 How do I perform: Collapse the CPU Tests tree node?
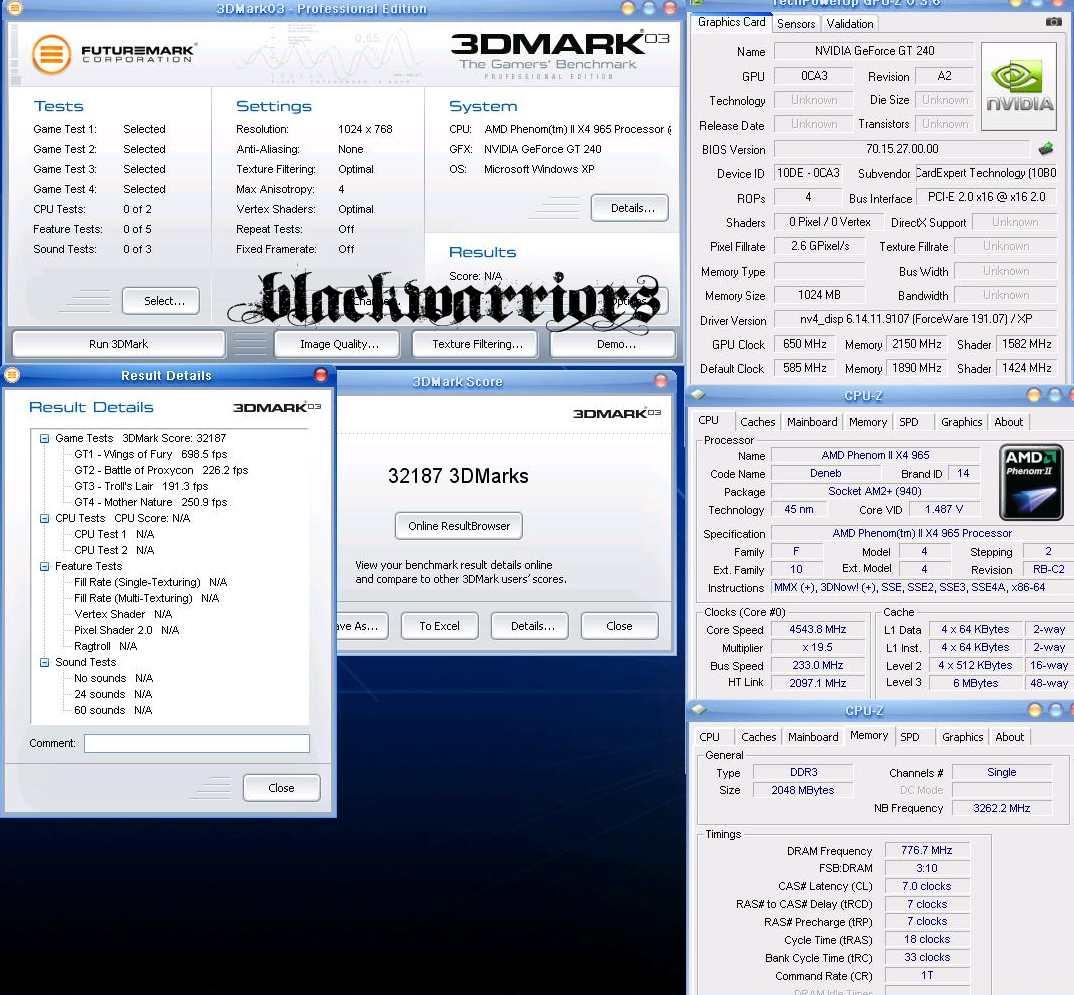point(45,518)
